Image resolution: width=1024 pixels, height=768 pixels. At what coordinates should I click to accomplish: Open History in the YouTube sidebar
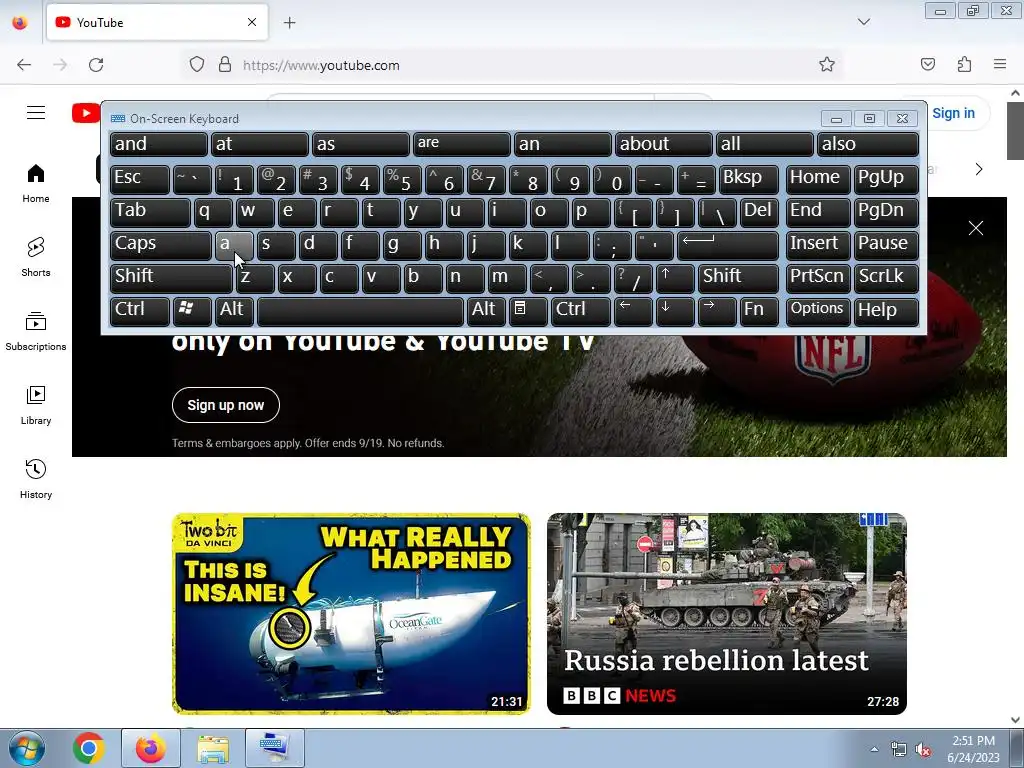click(x=36, y=479)
